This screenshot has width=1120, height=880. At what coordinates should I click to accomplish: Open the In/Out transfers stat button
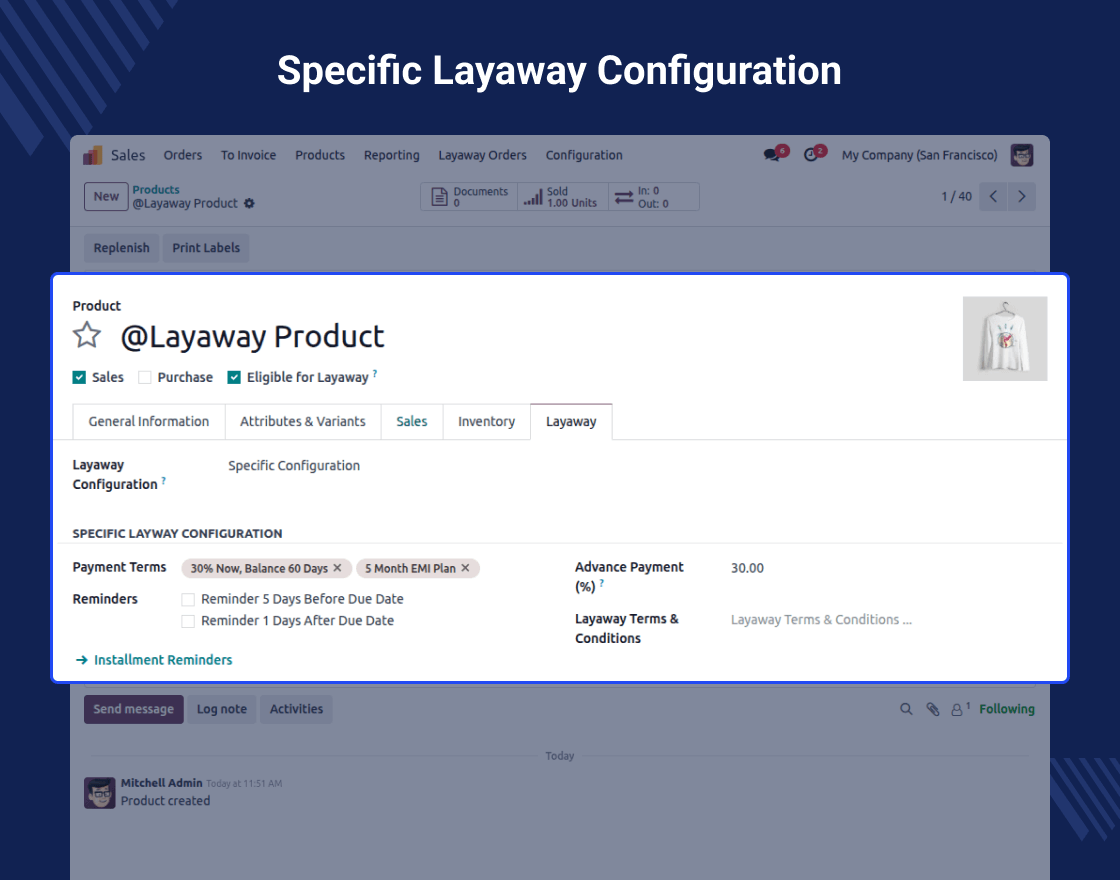click(654, 196)
